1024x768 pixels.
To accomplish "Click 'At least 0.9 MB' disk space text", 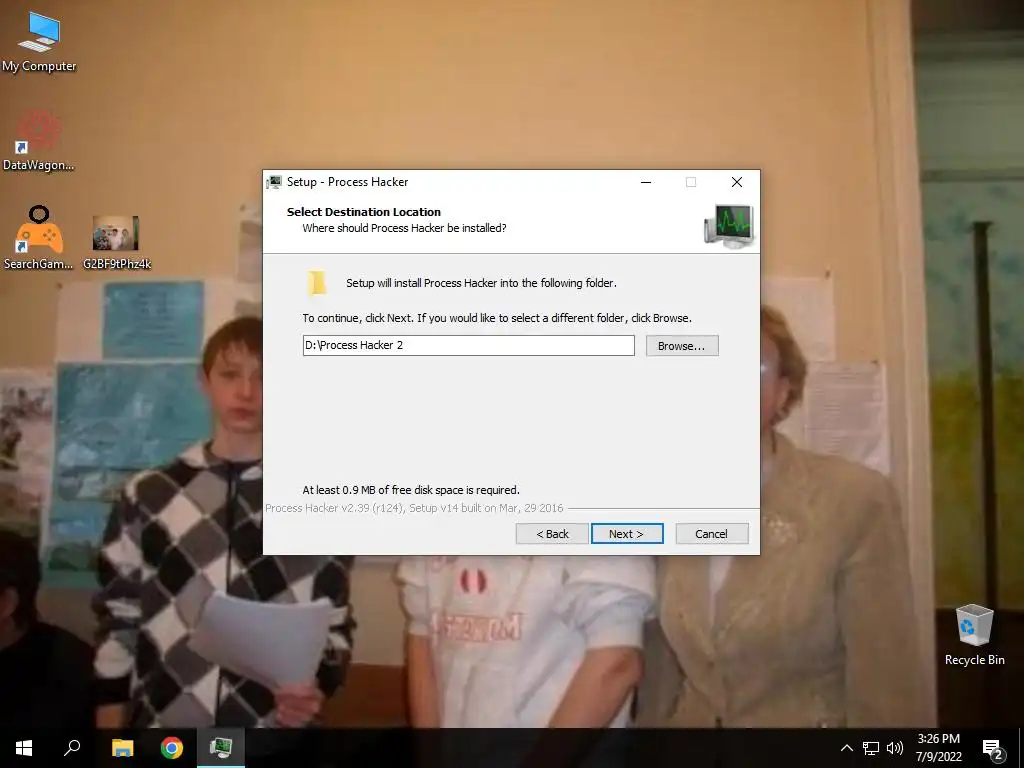I will click(x=411, y=490).
